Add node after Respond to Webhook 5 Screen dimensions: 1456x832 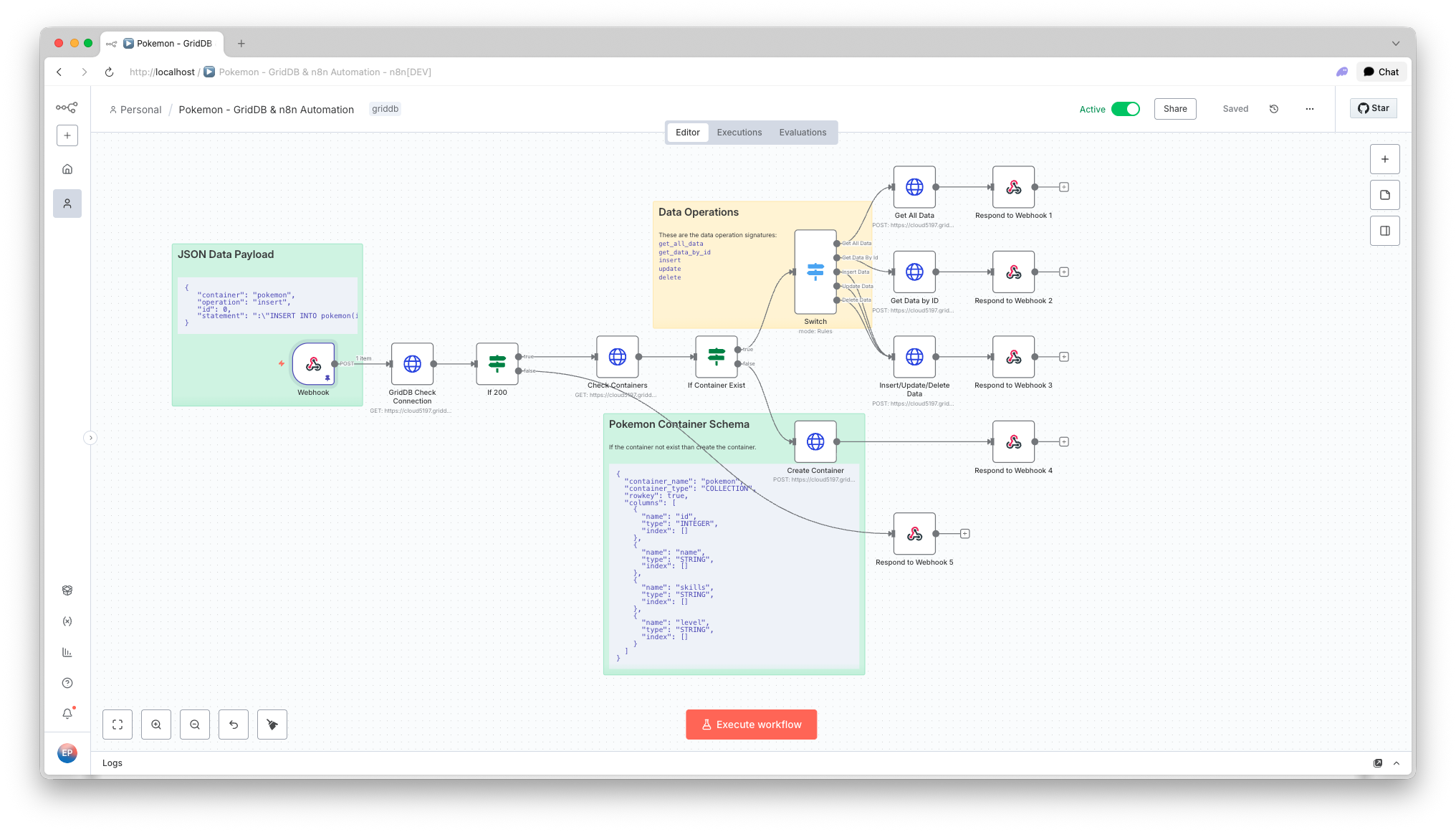[965, 534]
